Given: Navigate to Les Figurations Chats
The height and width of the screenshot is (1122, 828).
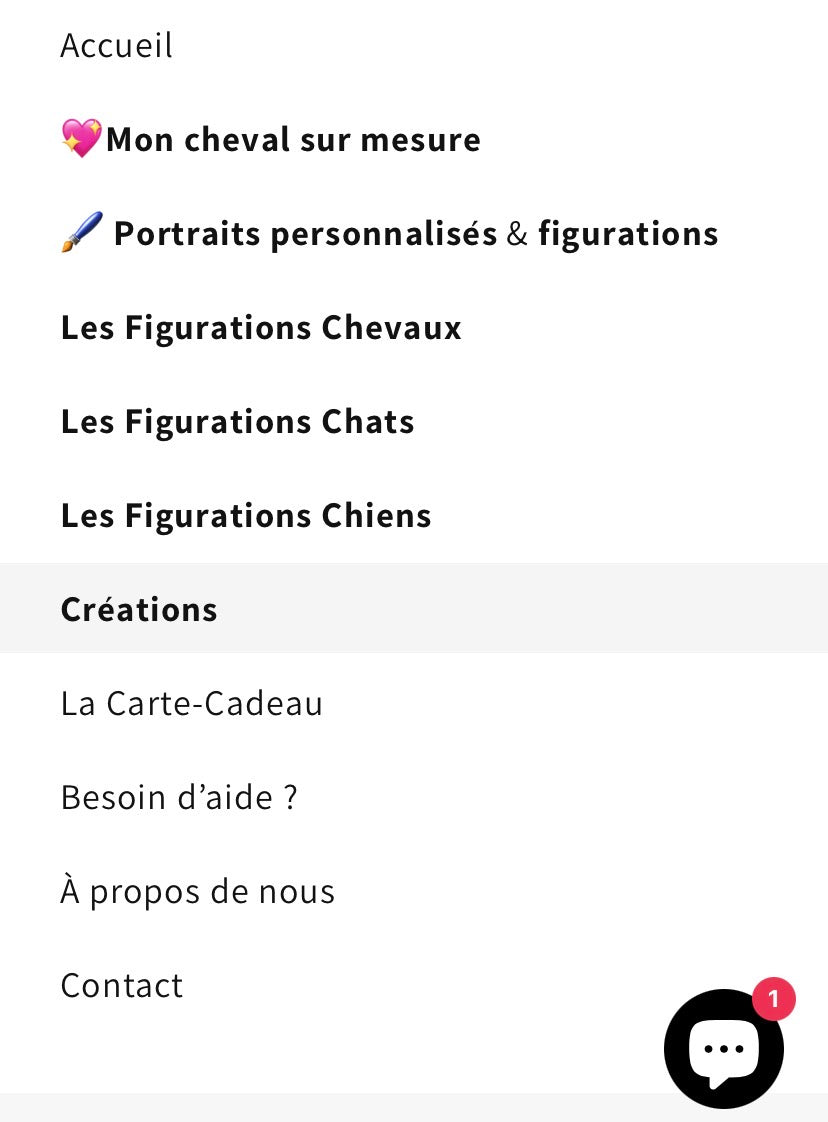Looking at the screenshot, I should pos(238,421).
